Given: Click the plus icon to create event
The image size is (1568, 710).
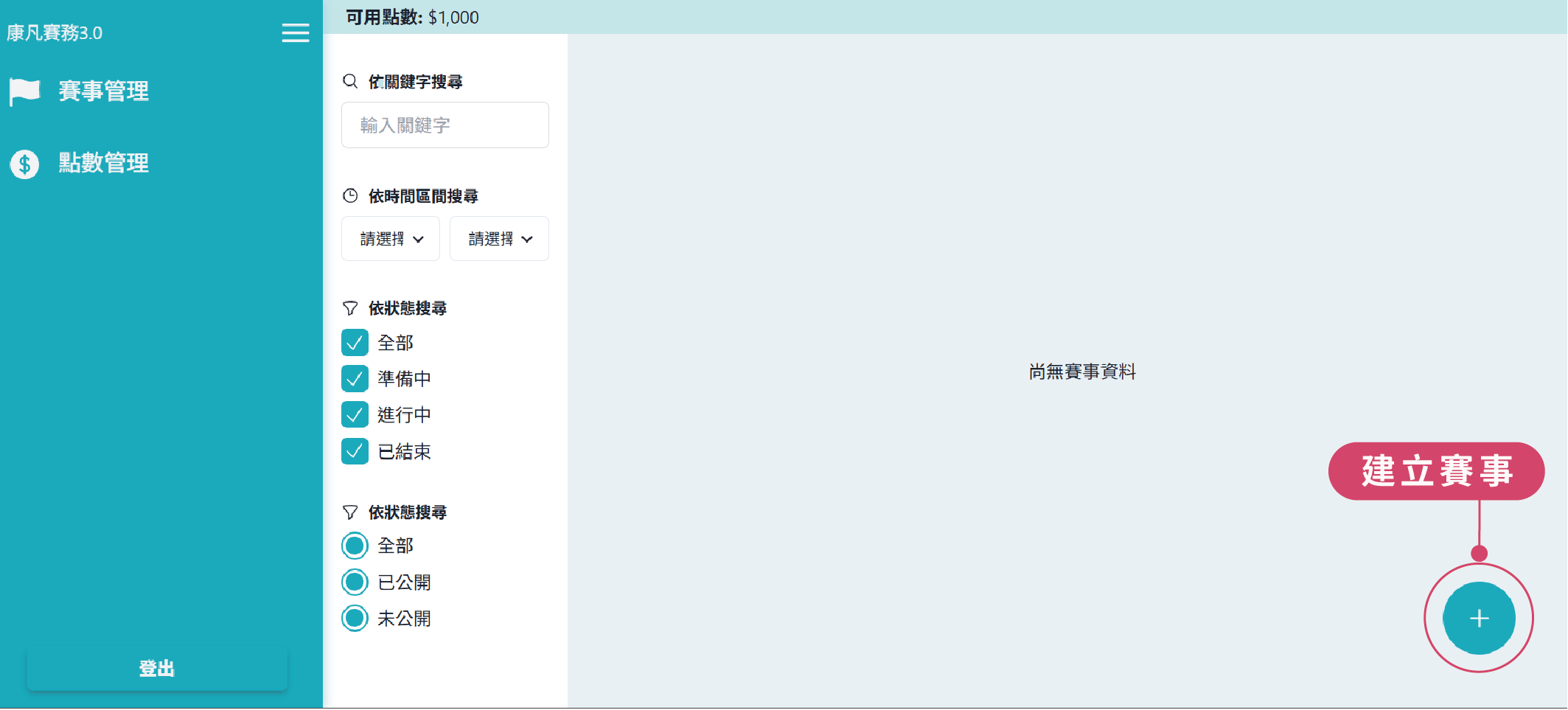Looking at the screenshot, I should [1478, 618].
